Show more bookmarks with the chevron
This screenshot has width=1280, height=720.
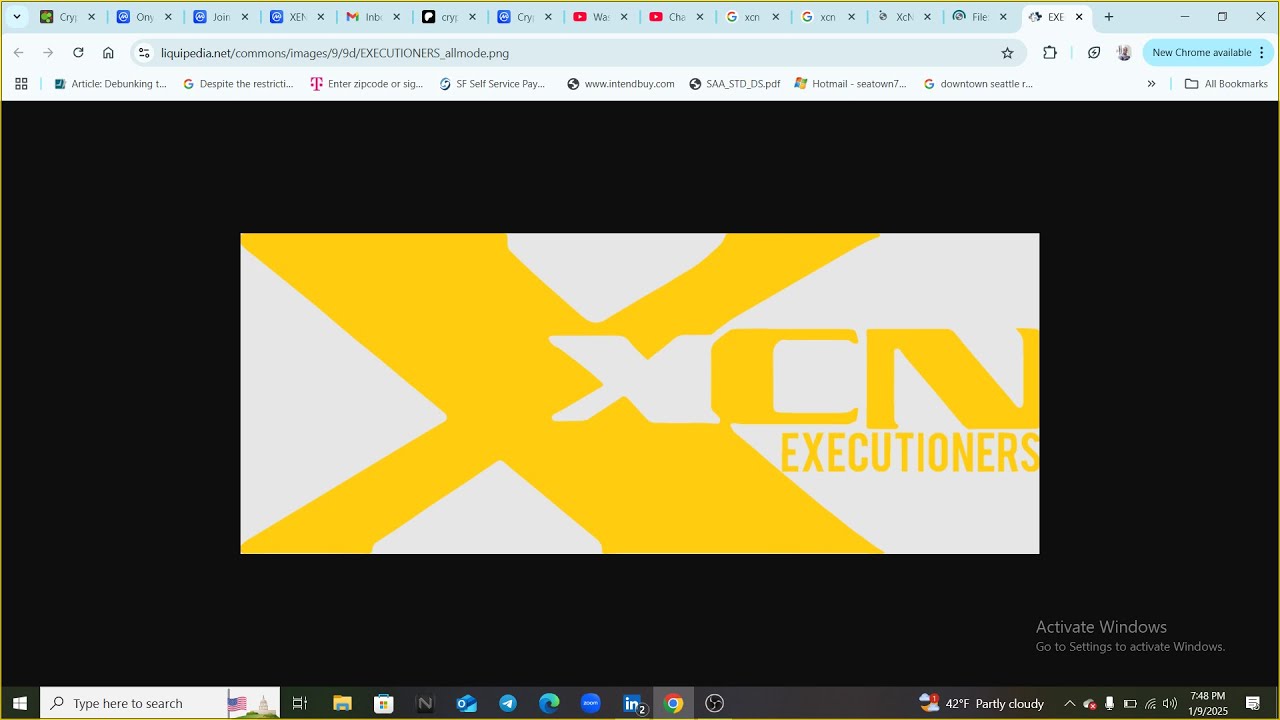coord(1151,84)
